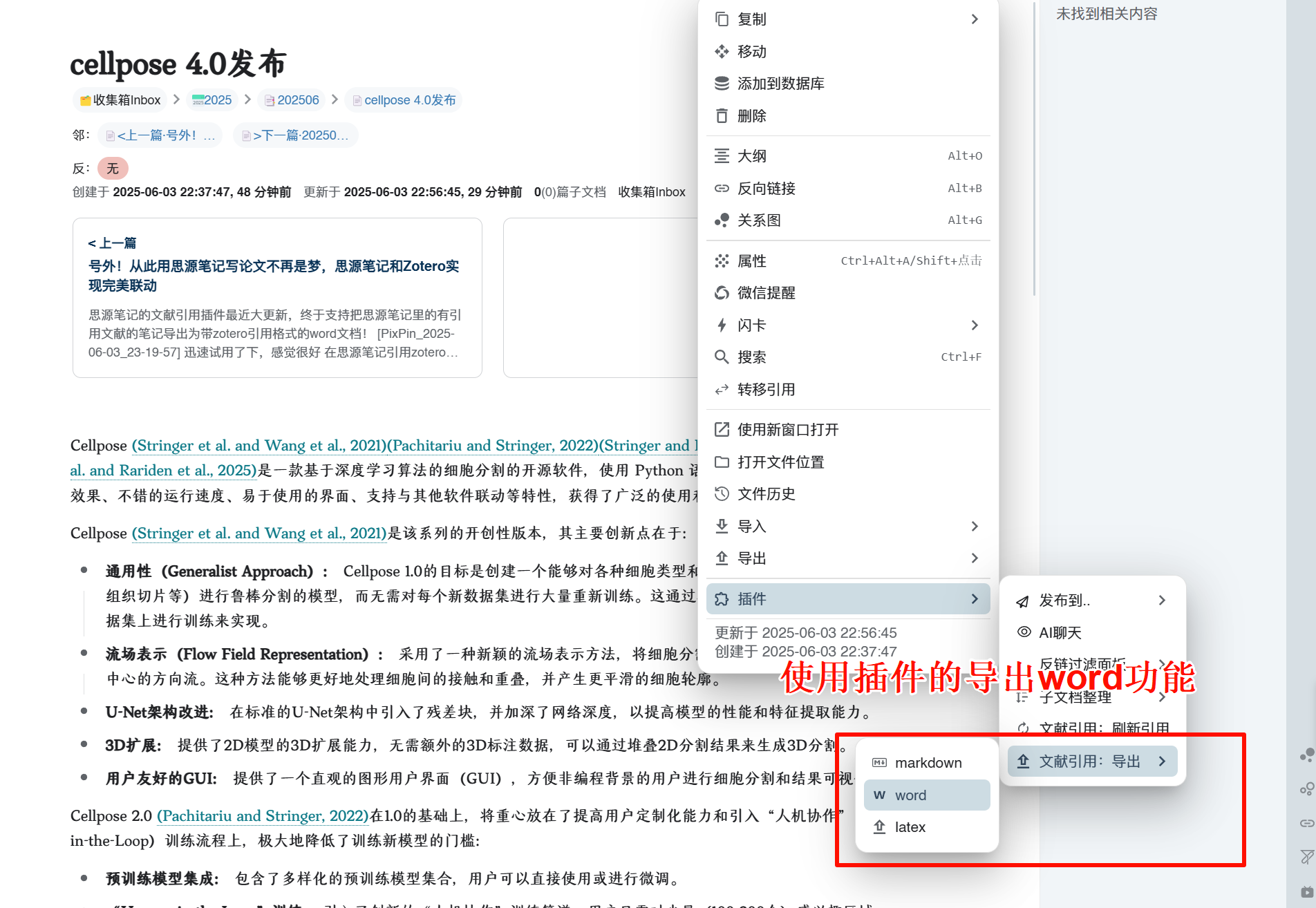
Task: Click the bullet of the U-Net架构改进 list item
Action: pyautogui.click(x=84, y=711)
